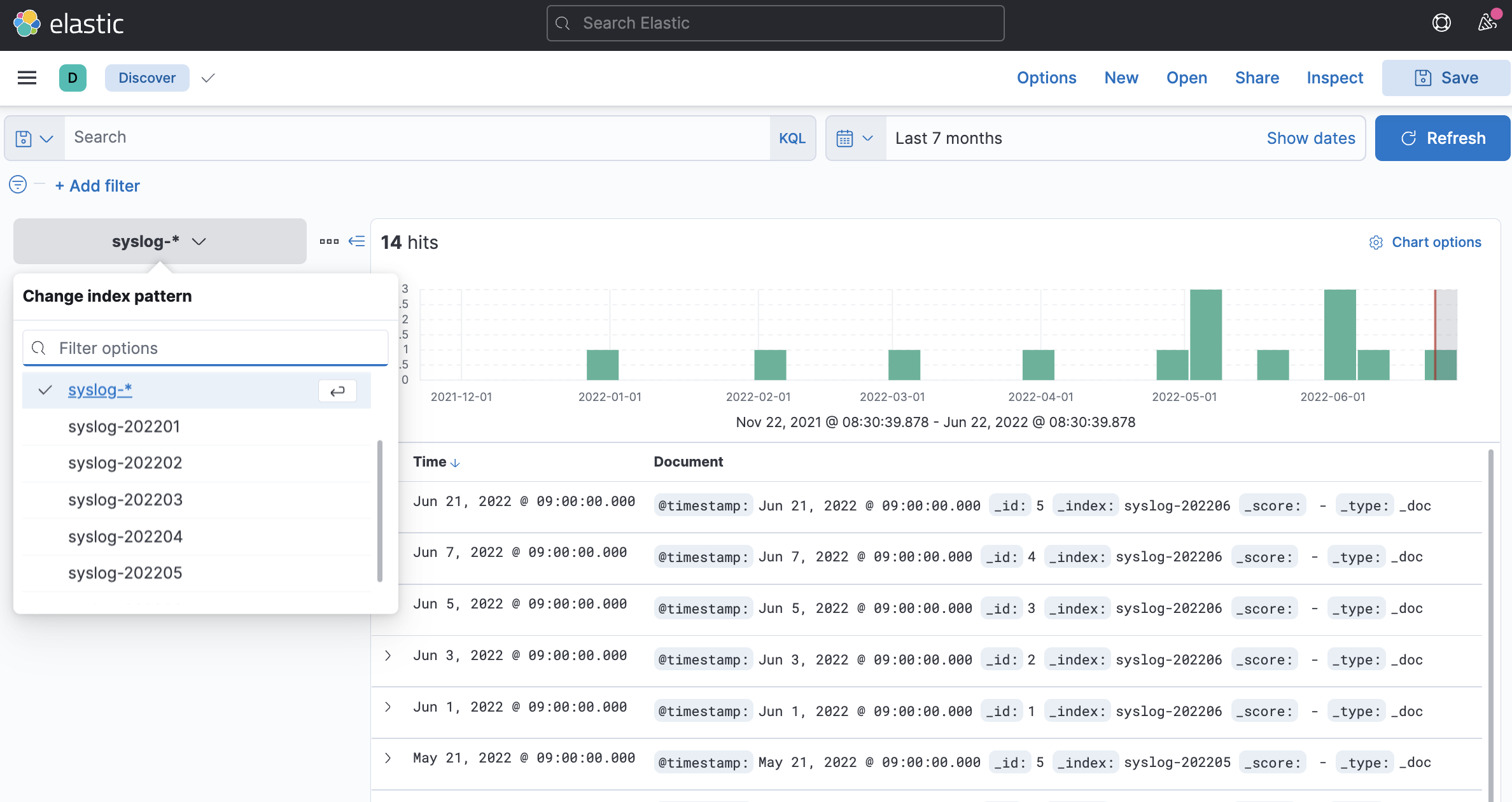The image size is (1512, 802).
Task: Click the Add filter link
Action: 97,185
